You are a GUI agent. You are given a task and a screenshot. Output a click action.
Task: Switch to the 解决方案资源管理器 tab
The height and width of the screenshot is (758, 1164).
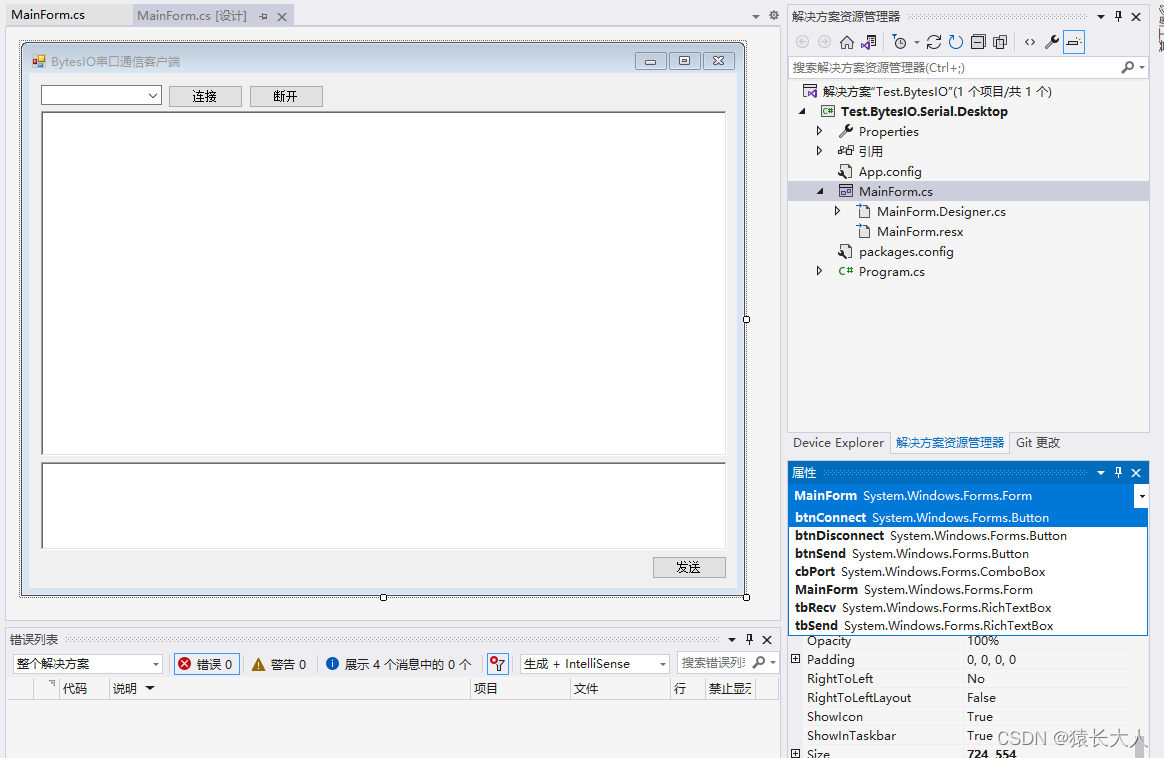[x=949, y=442]
